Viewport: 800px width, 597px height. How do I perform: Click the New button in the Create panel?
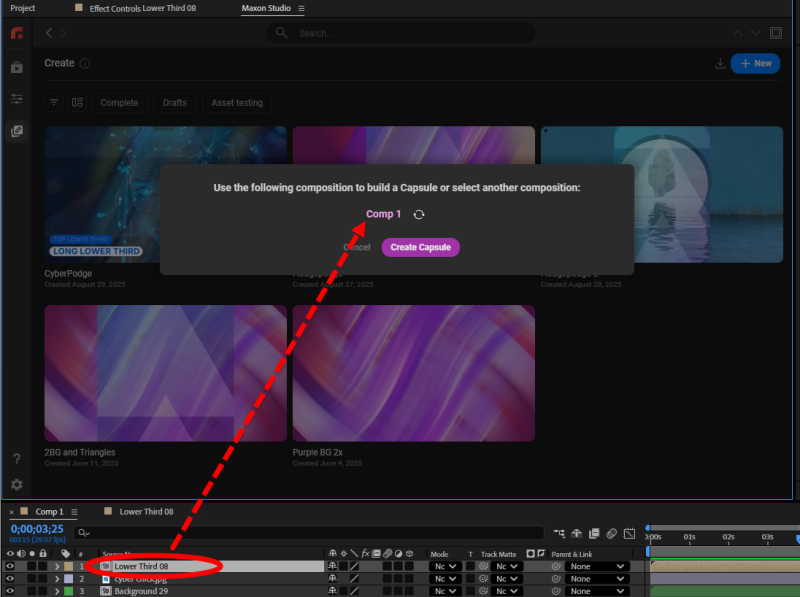[x=755, y=63]
